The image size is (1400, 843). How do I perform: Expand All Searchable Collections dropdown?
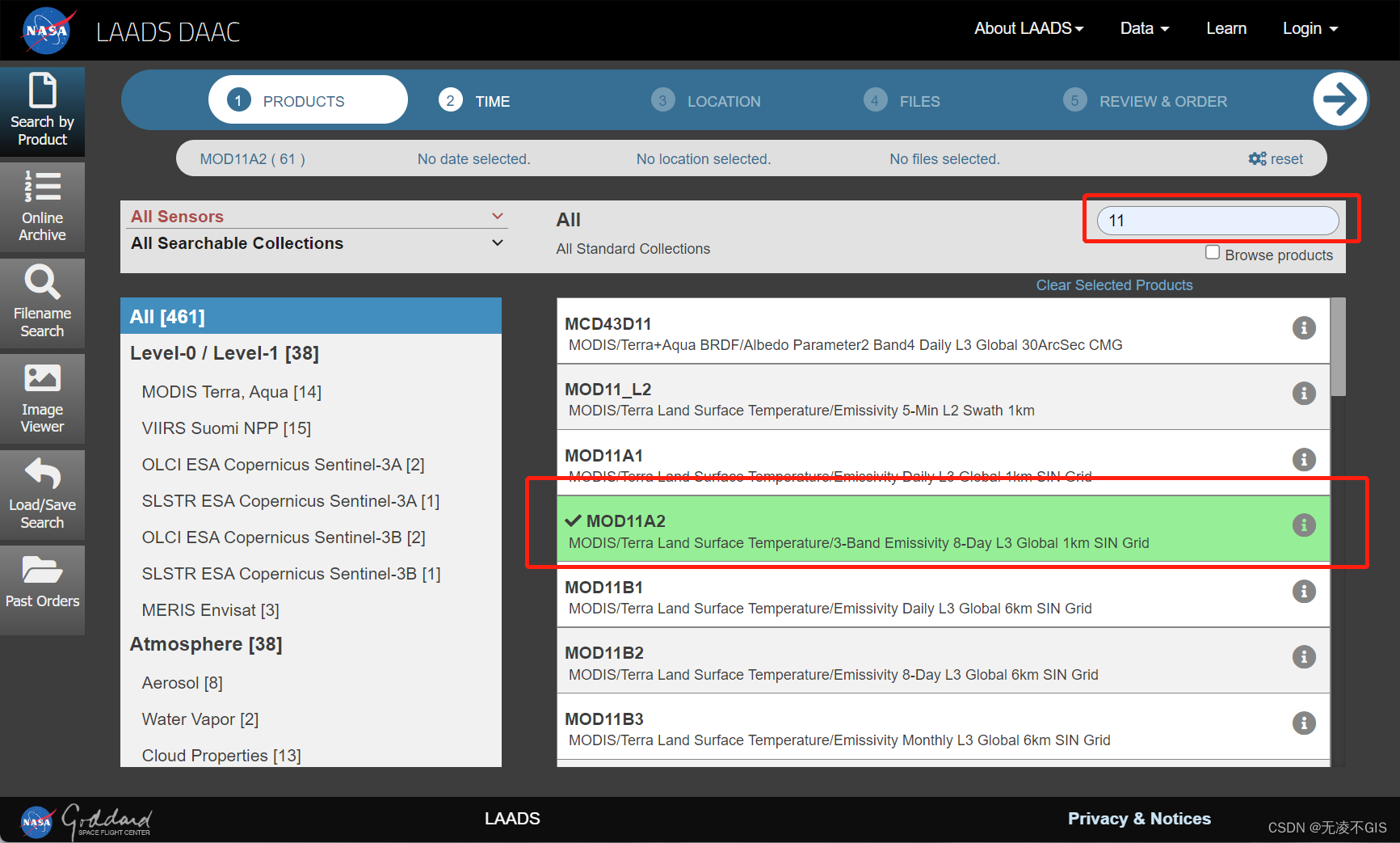tap(317, 242)
